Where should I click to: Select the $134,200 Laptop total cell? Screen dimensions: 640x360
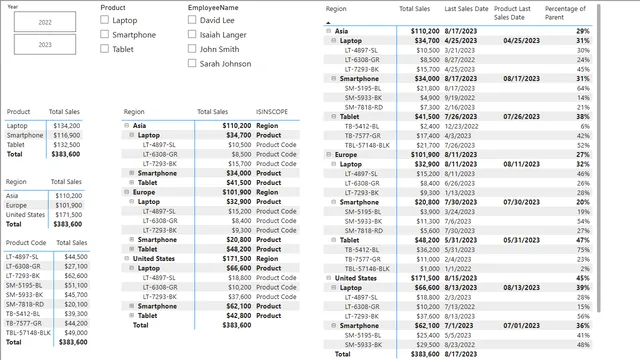click(x=67, y=126)
